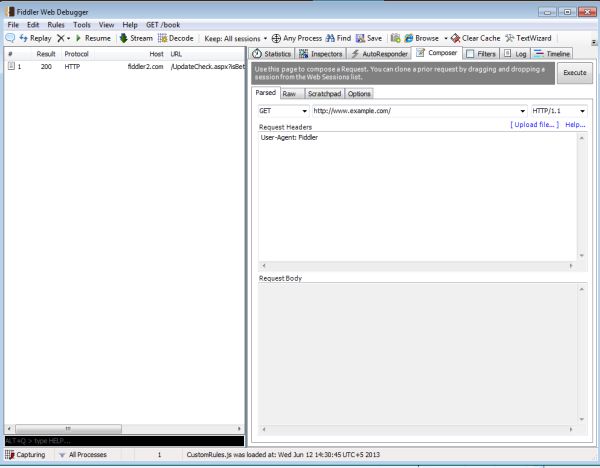
Task: Open the Help menu
Action: click(130, 25)
